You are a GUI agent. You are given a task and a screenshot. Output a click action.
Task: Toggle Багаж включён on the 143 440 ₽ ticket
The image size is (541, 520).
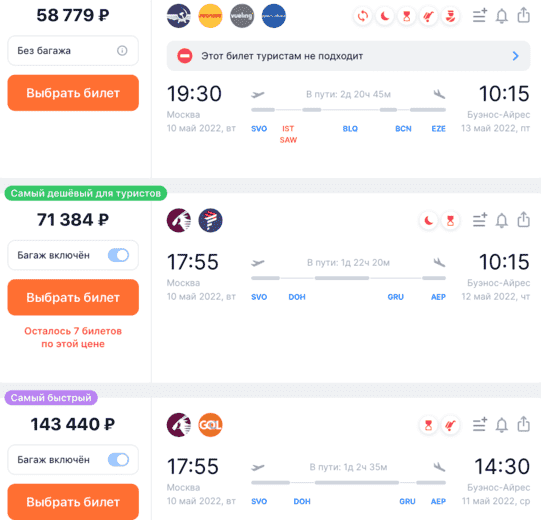pos(118,460)
